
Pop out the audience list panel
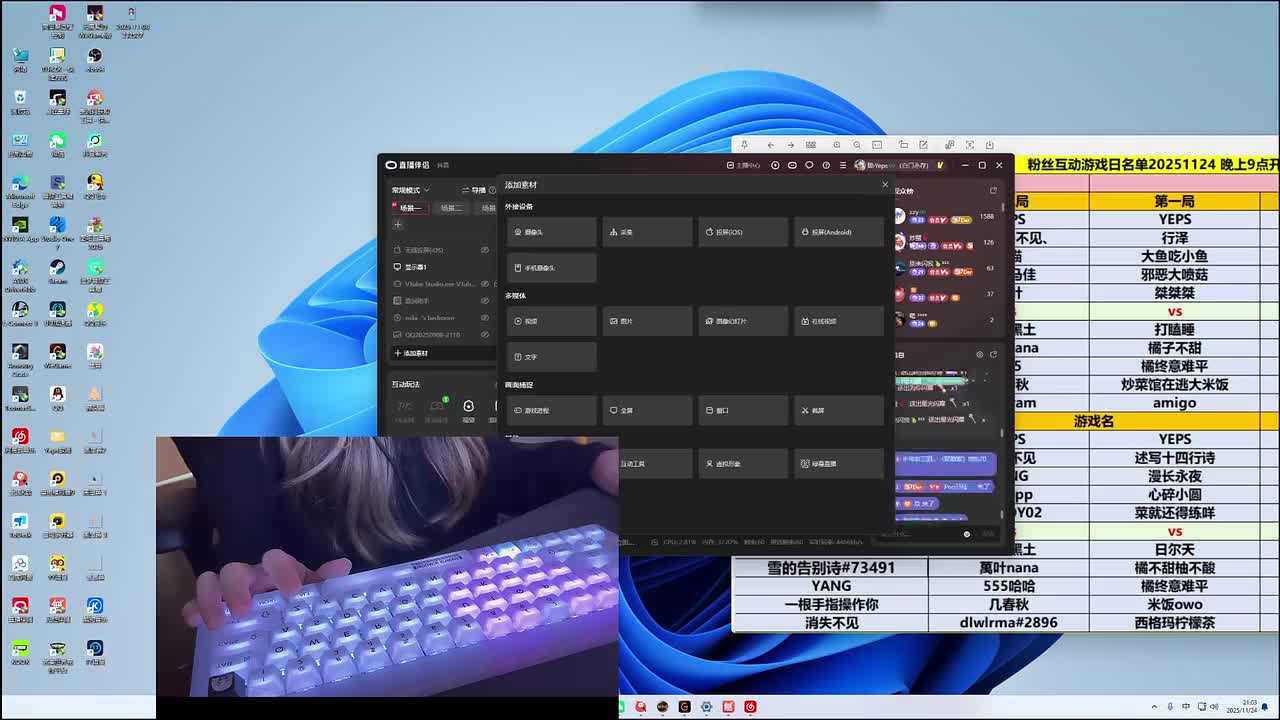[993, 190]
